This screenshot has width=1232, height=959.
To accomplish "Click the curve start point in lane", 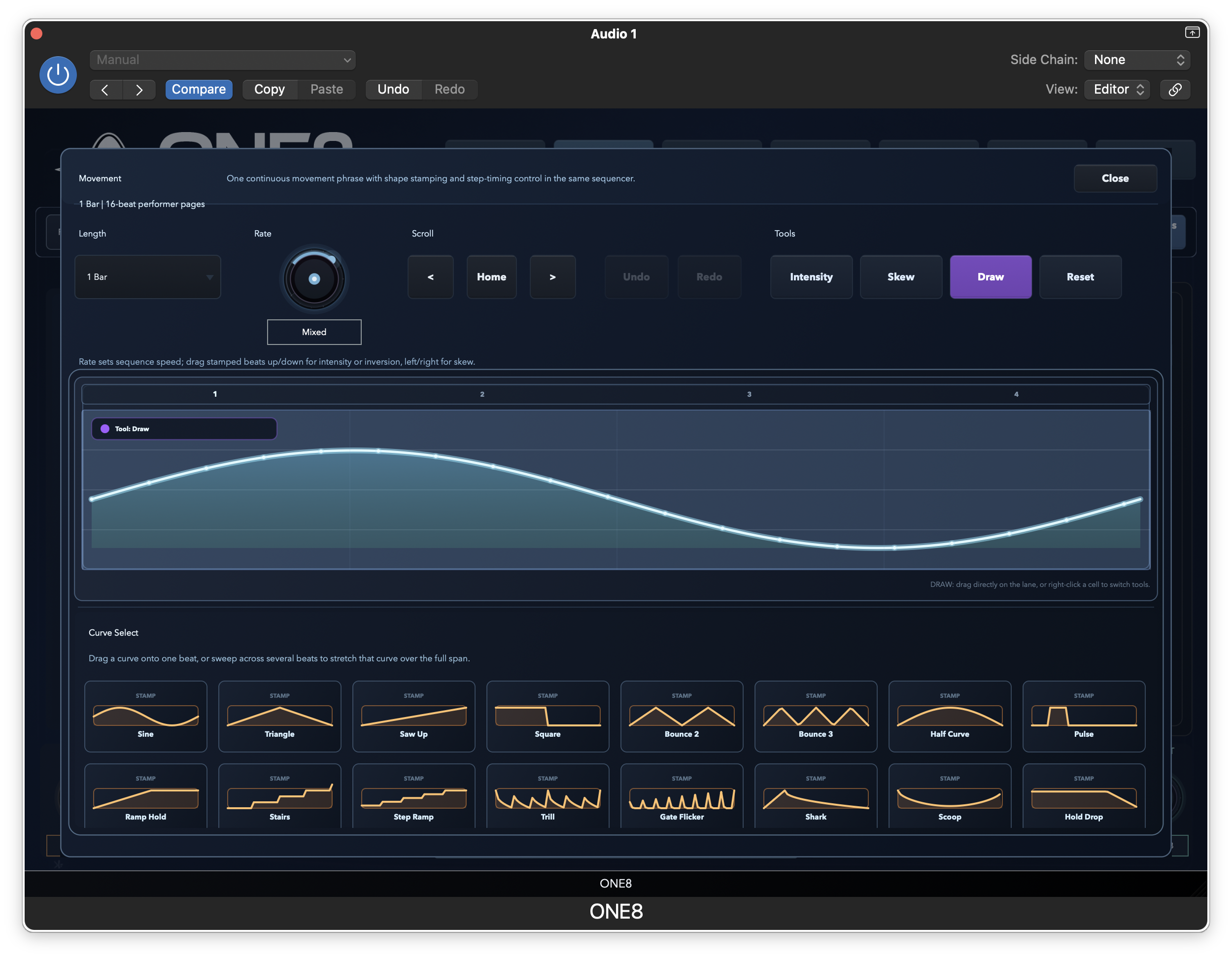I will tap(92, 499).
